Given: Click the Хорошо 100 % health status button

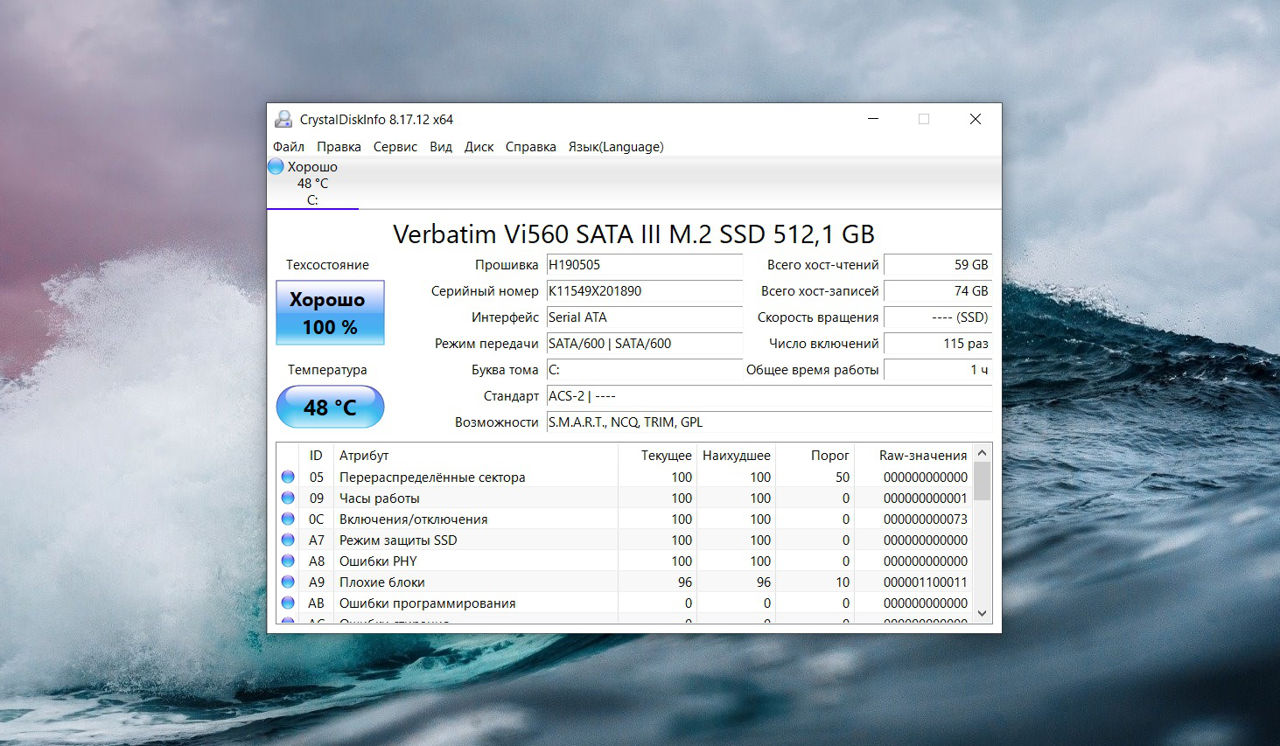Looking at the screenshot, I should 330,312.
